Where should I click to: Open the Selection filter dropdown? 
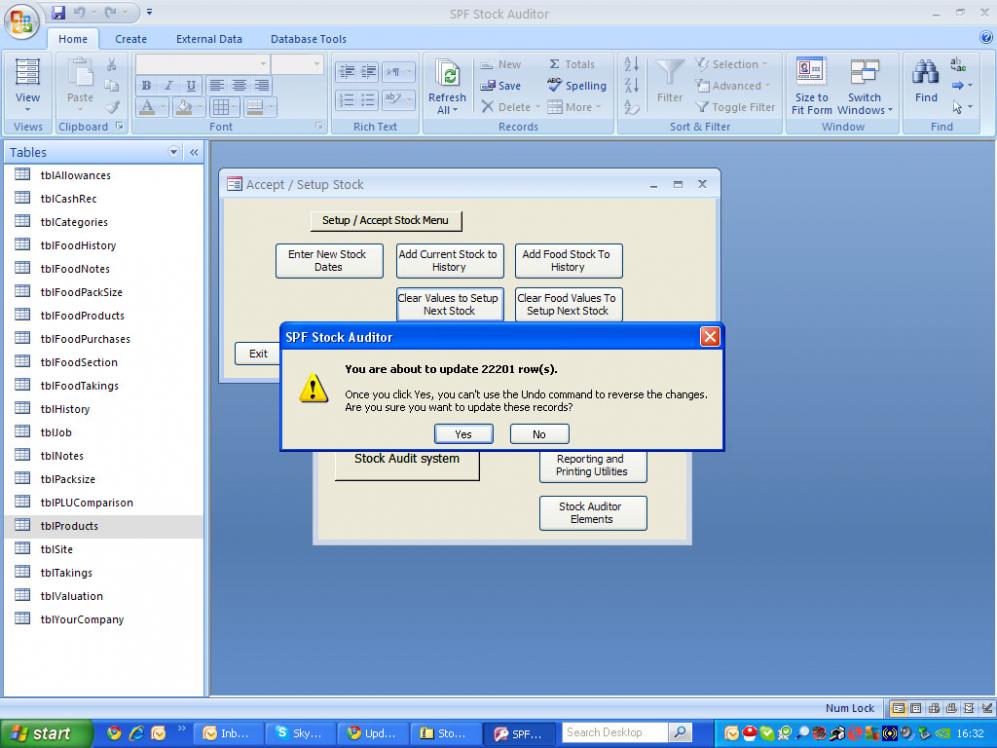(x=731, y=64)
